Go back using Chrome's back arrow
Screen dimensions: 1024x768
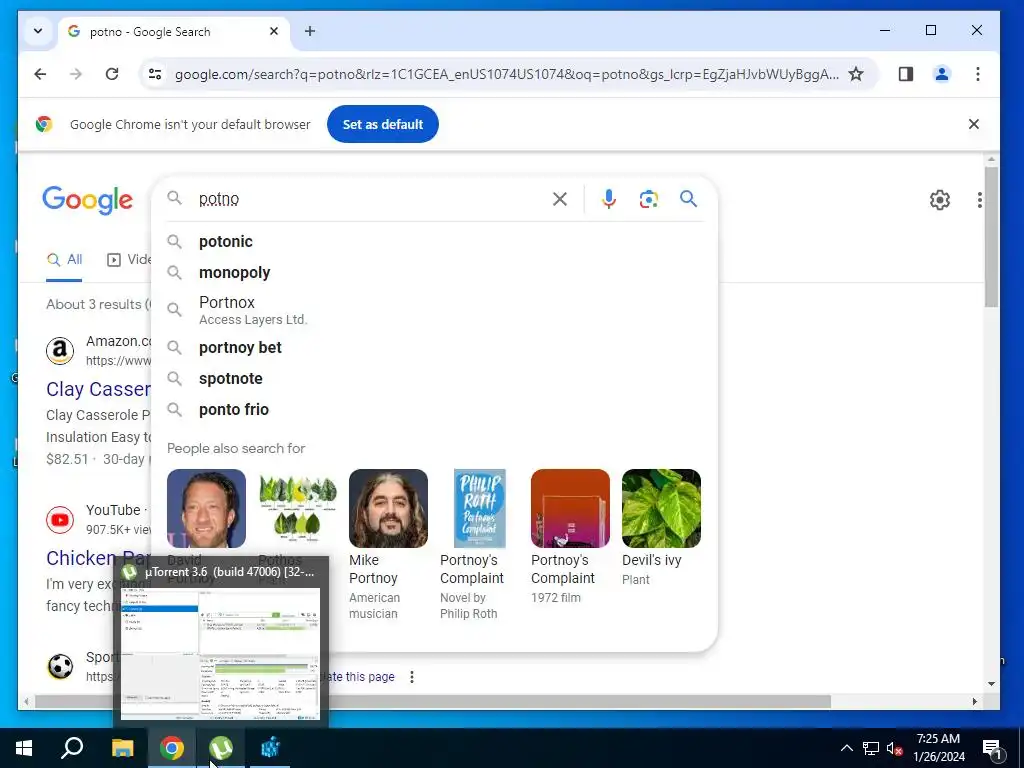[40, 74]
